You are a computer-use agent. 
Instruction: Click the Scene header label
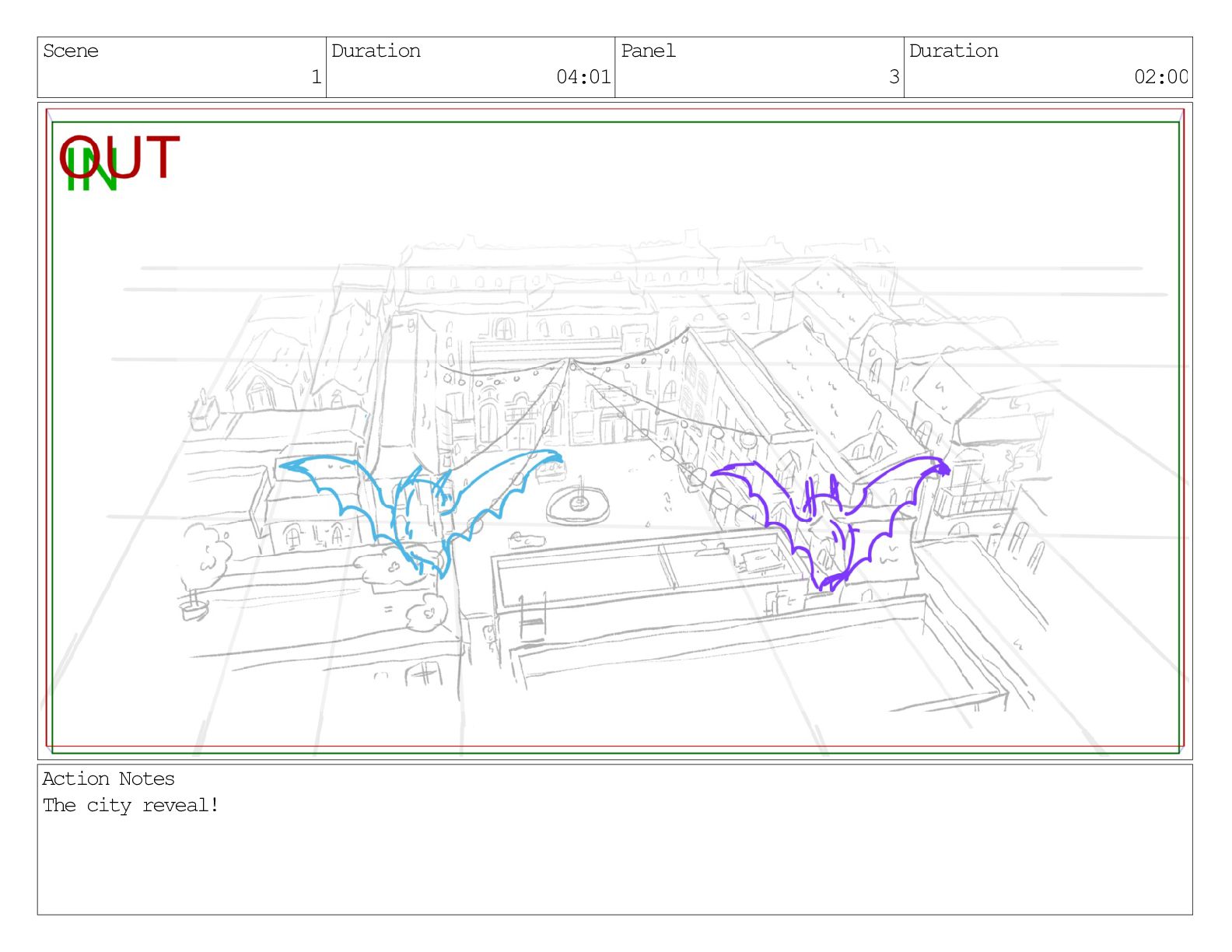tap(71, 51)
